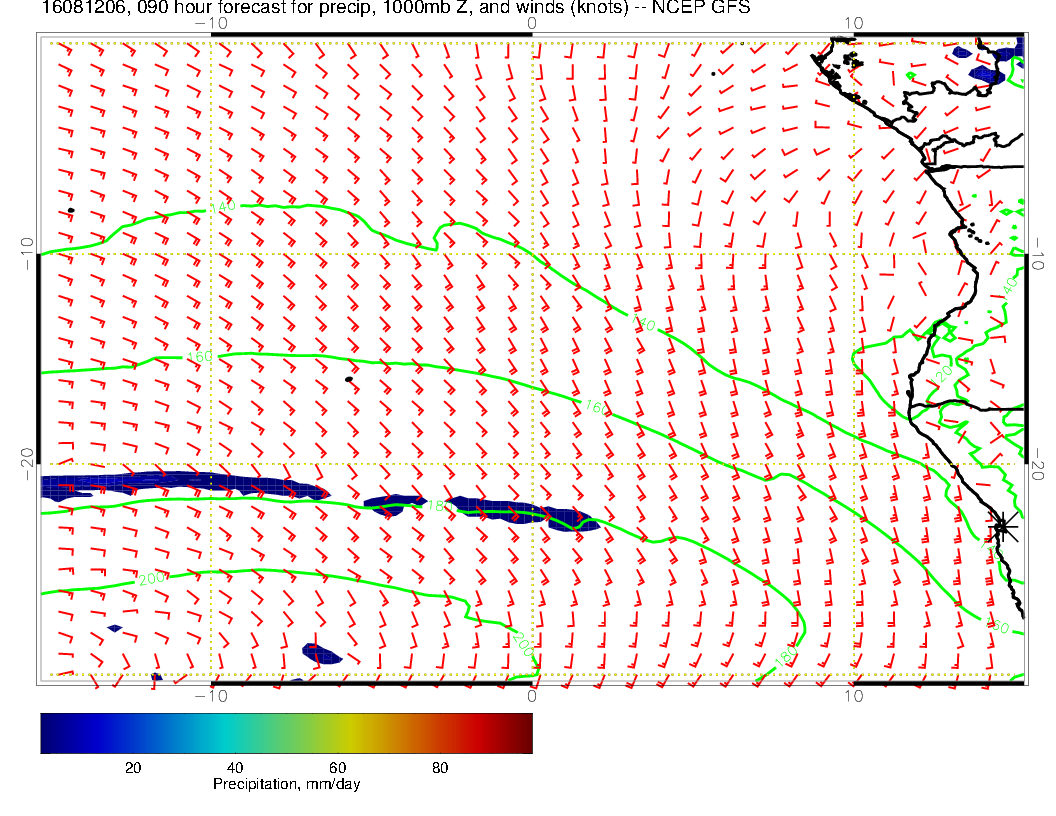The width and height of the screenshot is (1056, 816).
Task: Select the long precipitation band at far left
Action: pyautogui.click(x=180, y=486)
